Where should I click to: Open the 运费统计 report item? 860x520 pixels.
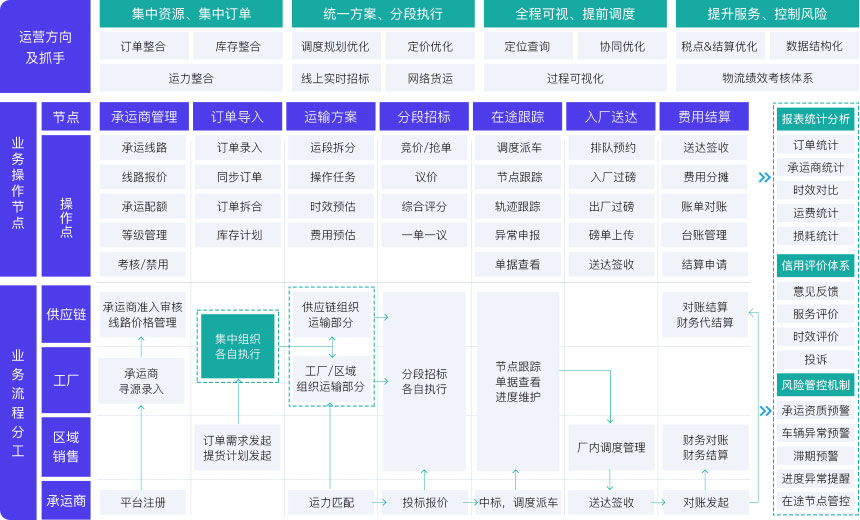pos(815,213)
